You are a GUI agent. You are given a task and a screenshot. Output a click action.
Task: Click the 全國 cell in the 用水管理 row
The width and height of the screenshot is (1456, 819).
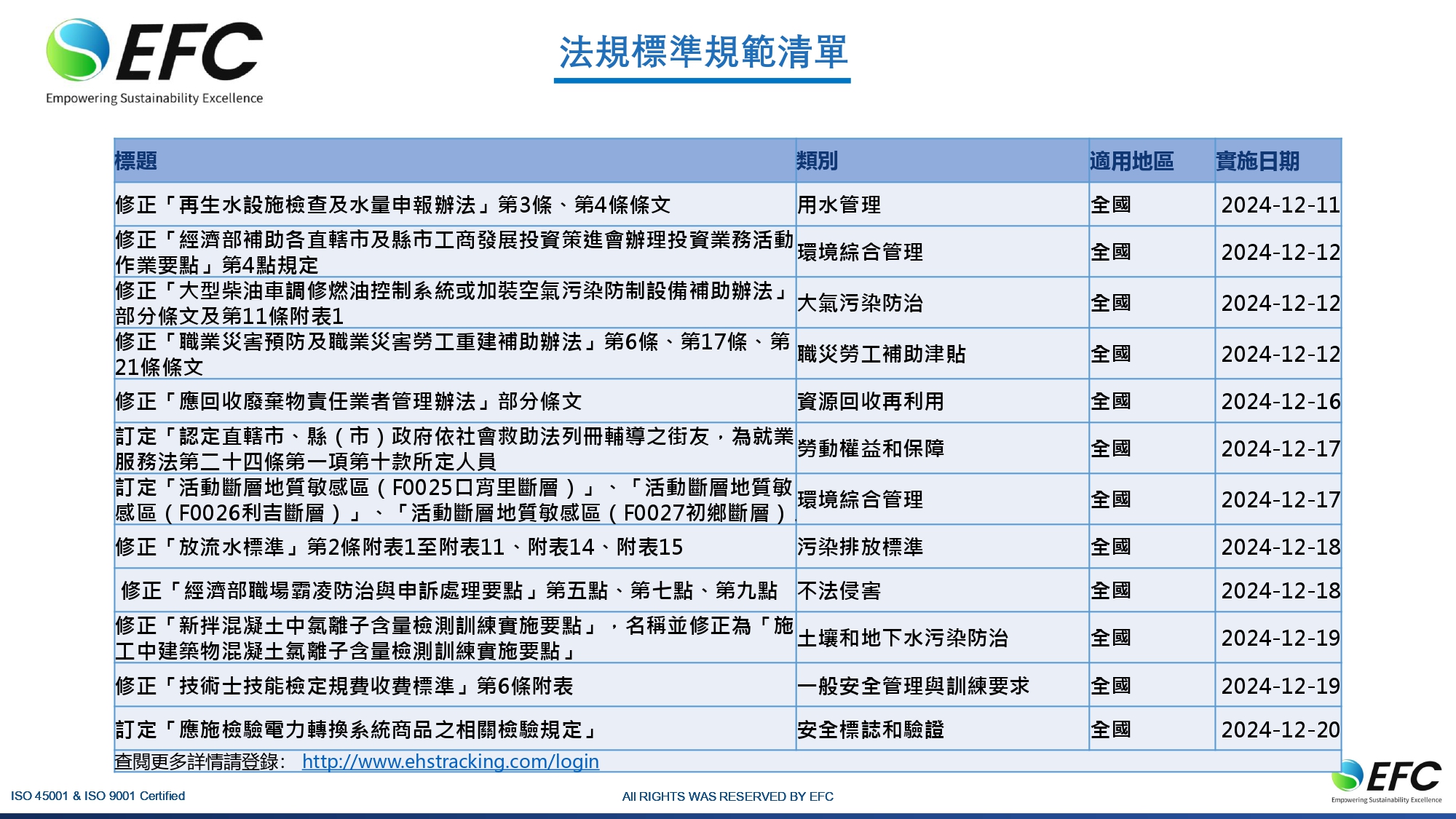coord(1152,205)
